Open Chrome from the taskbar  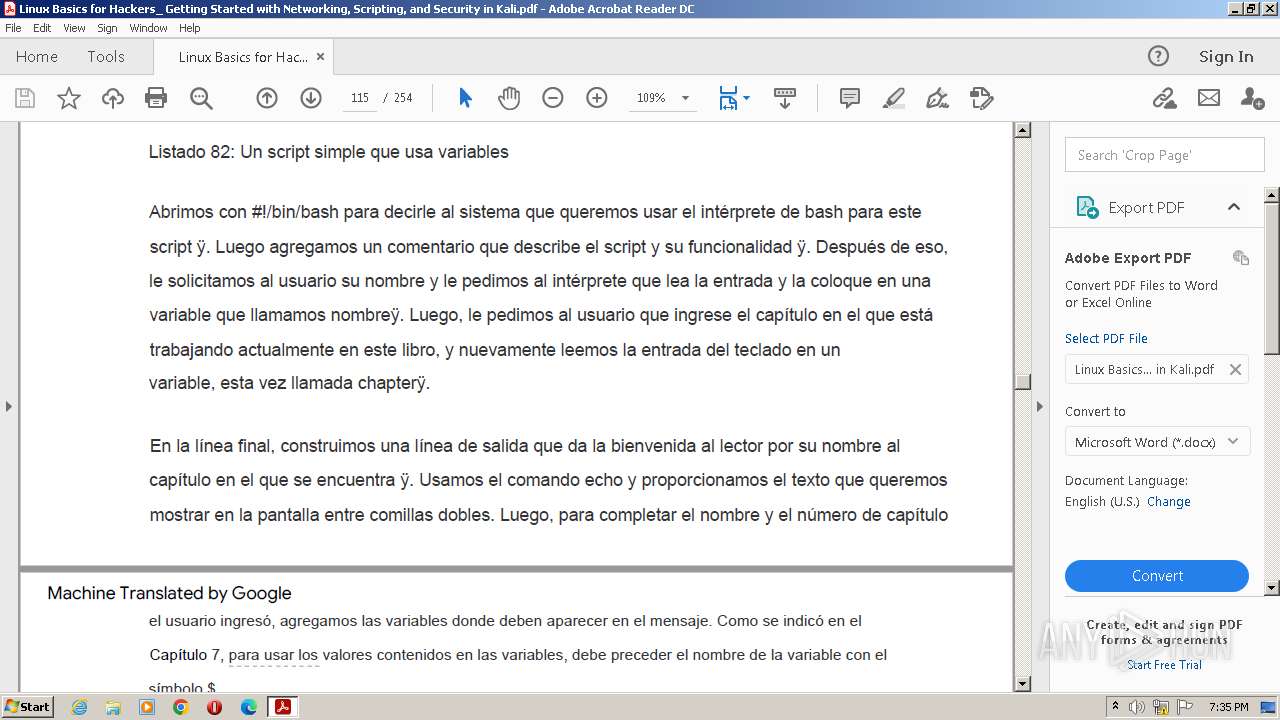coord(181,707)
